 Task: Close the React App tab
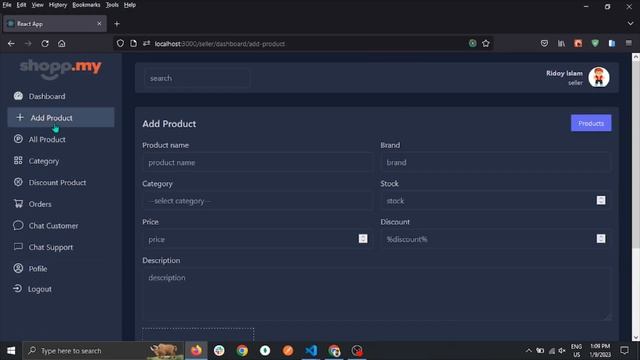(x=99, y=24)
